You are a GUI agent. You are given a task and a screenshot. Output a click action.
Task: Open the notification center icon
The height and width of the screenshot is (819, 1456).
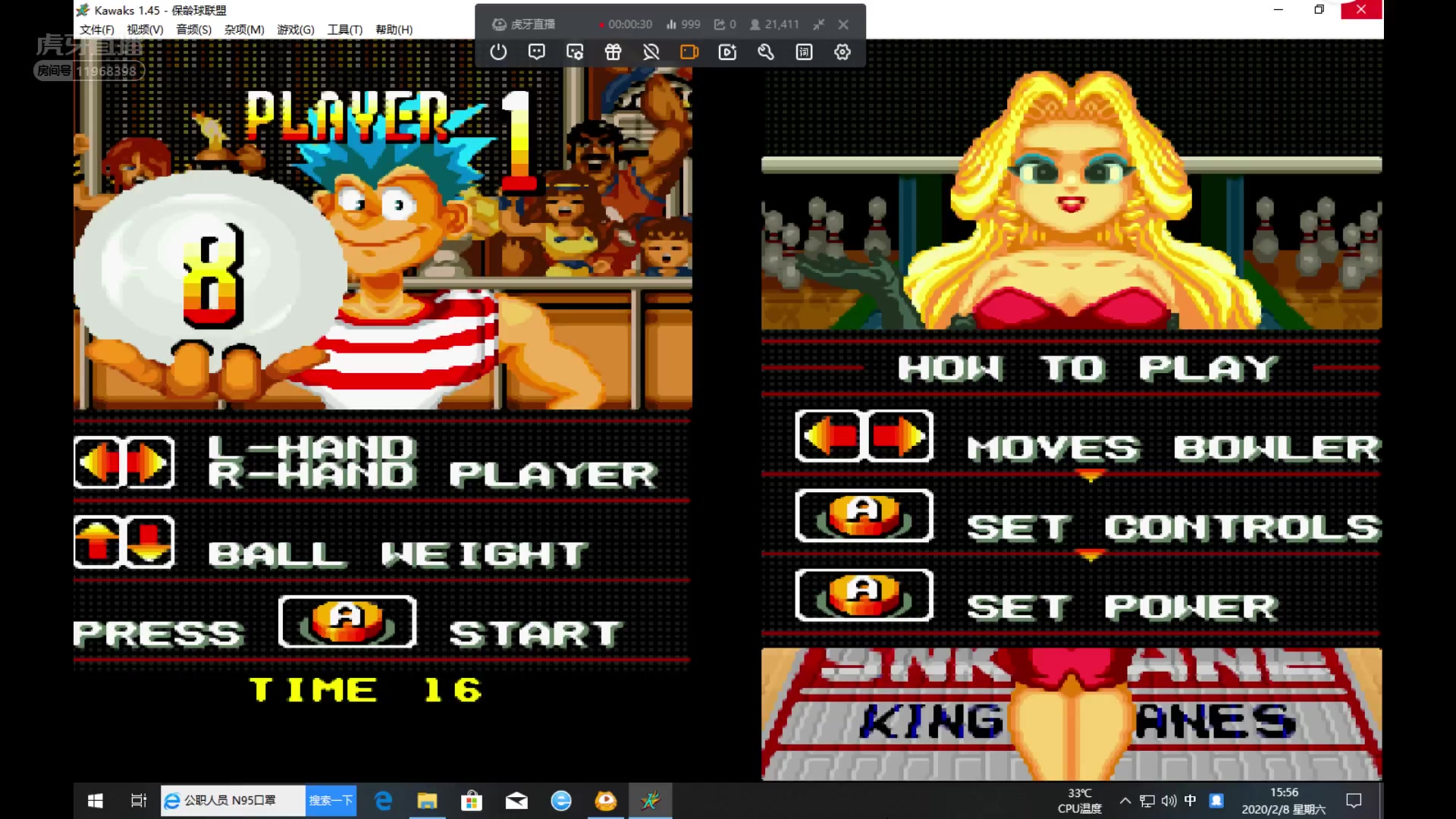pos(1354,801)
